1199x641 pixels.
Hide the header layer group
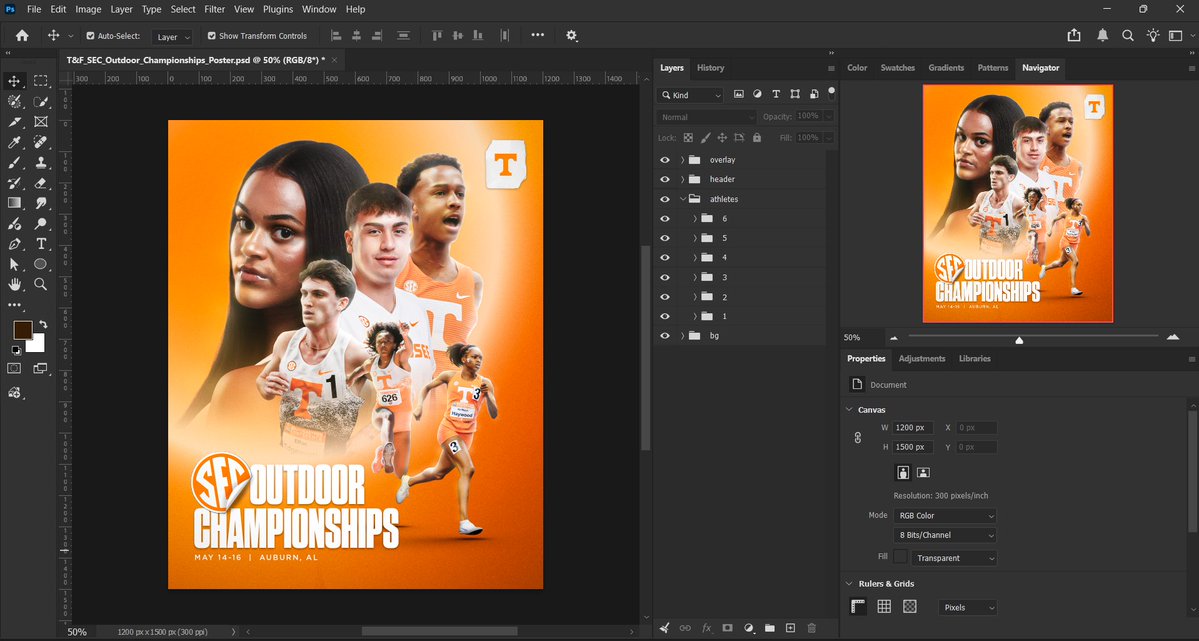(x=664, y=179)
